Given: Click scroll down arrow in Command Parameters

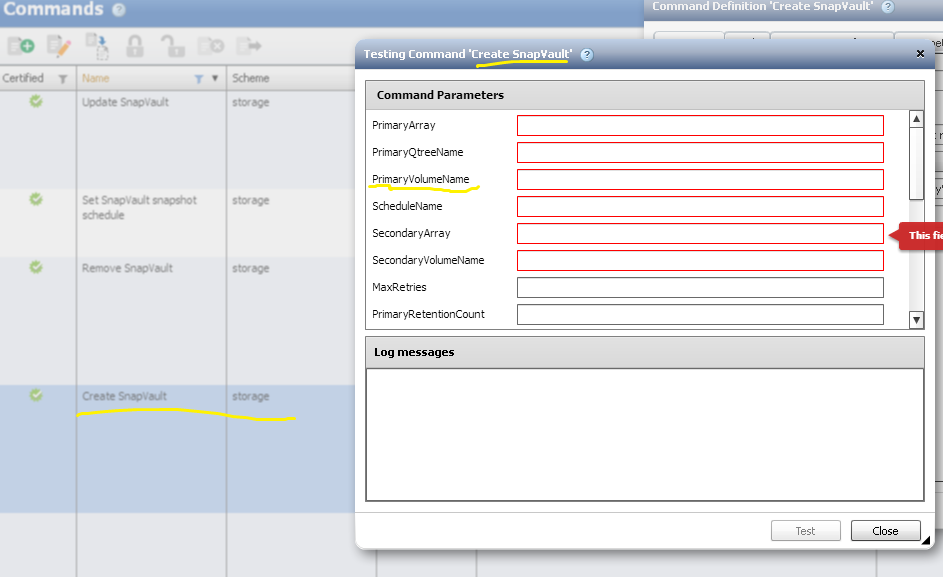Looking at the screenshot, I should pos(916,320).
